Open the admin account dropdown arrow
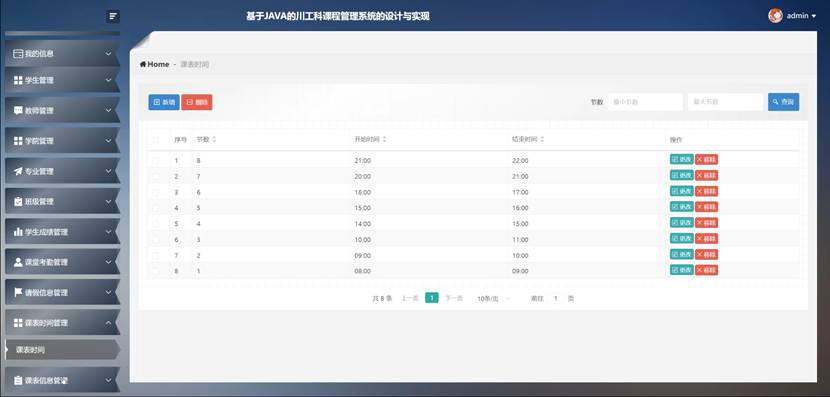 pyautogui.click(x=814, y=16)
